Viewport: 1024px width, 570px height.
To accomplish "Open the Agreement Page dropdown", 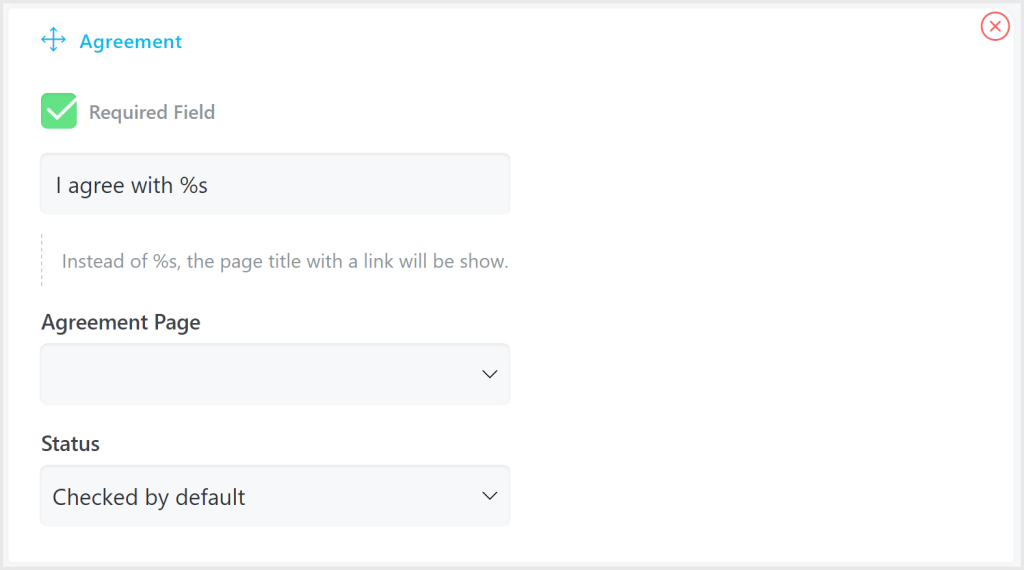I will coord(275,374).
